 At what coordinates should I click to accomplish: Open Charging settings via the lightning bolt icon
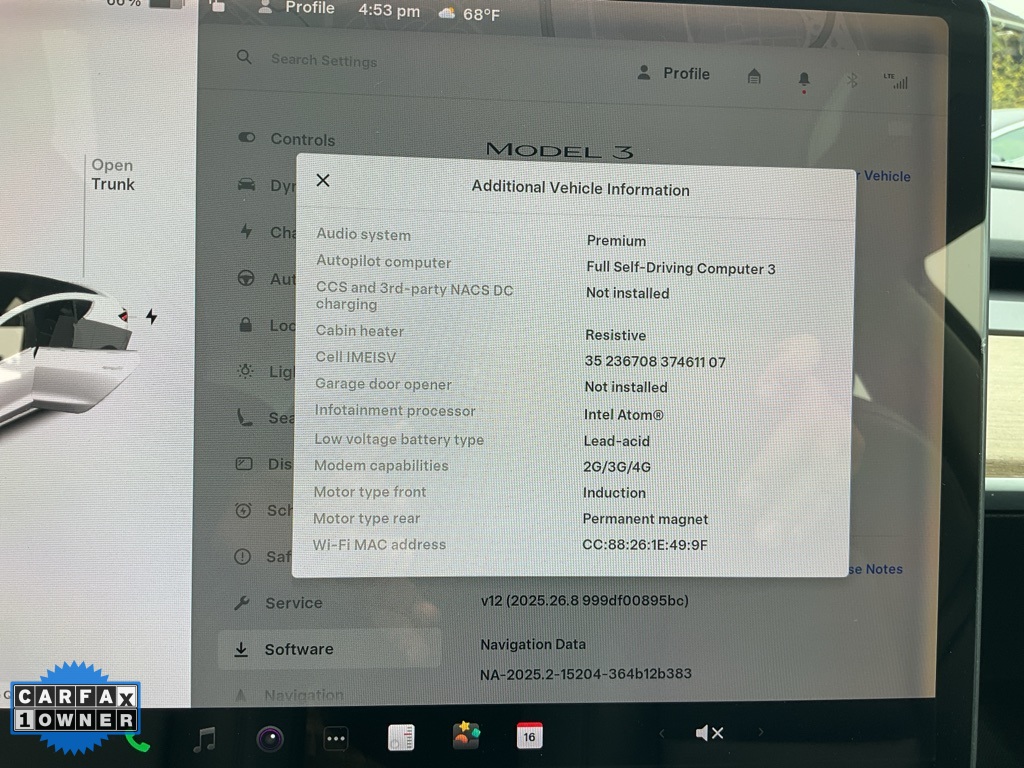[246, 232]
